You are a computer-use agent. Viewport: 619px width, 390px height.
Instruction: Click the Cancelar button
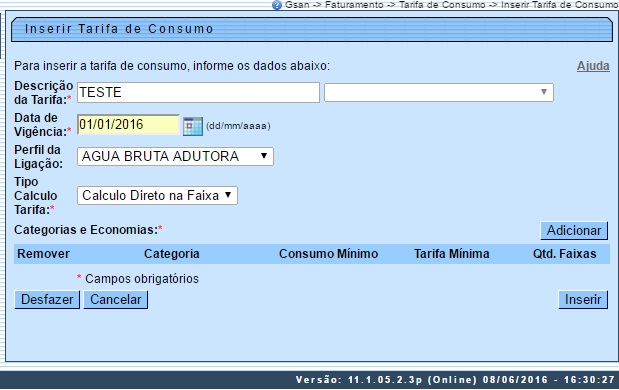coord(116,300)
